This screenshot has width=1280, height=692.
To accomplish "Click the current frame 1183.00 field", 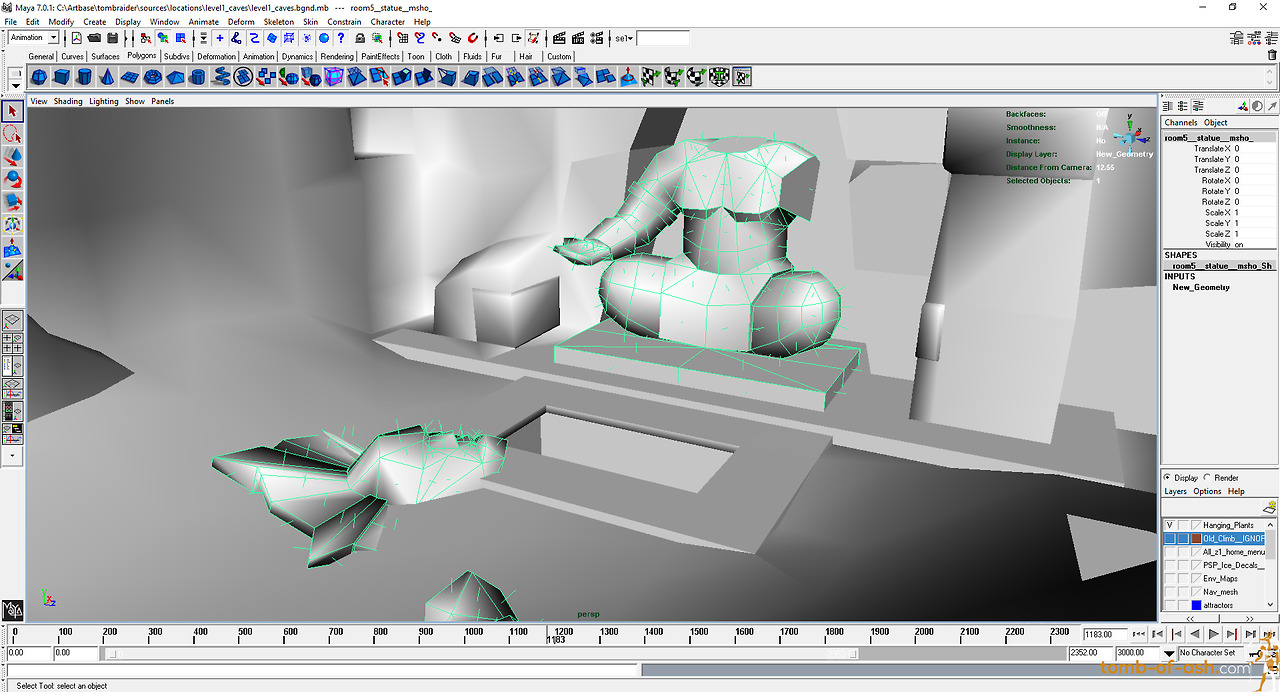I will tap(1106, 634).
